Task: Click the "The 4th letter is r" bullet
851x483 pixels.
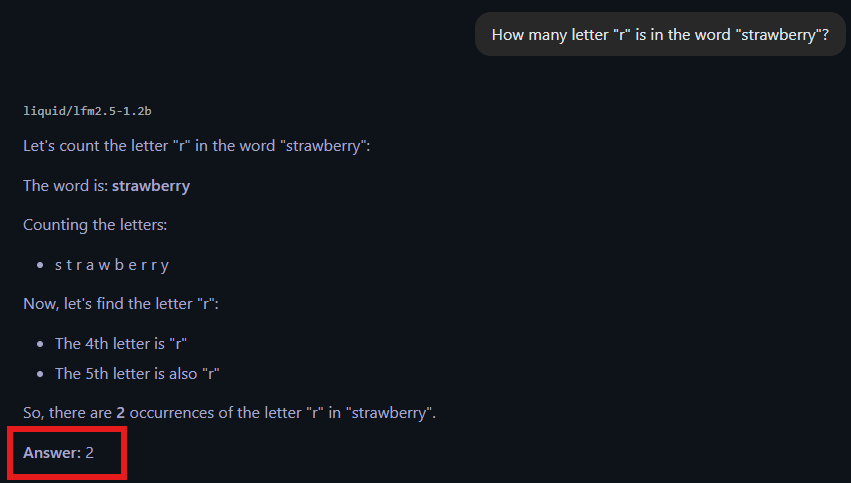Action: (x=122, y=343)
